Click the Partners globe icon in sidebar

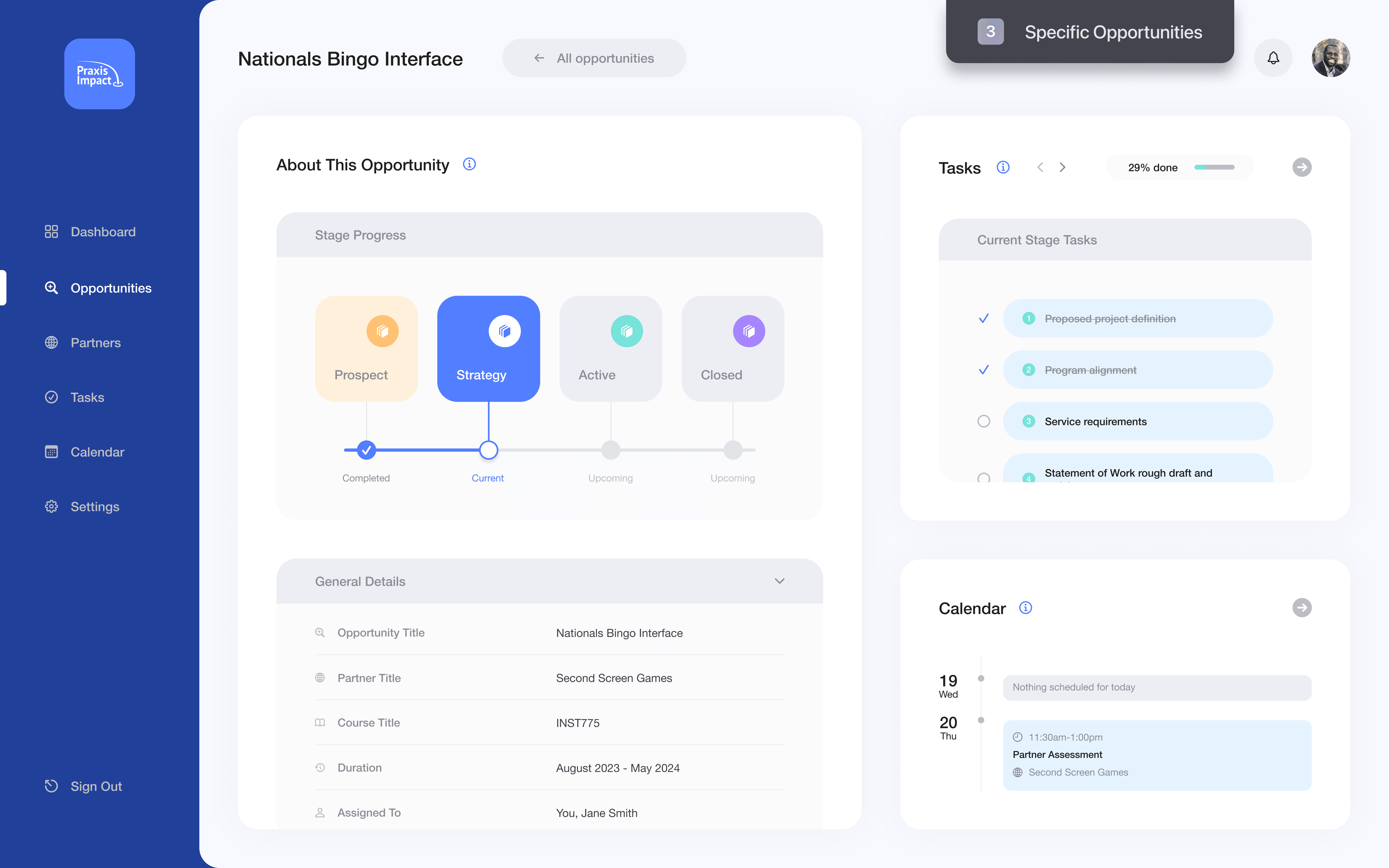[x=52, y=343]
